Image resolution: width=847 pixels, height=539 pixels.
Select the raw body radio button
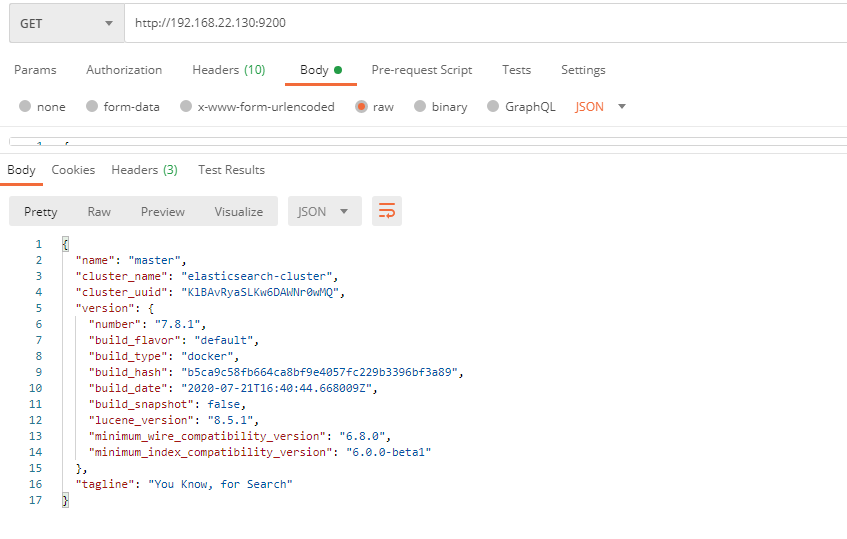coord(361,106)
